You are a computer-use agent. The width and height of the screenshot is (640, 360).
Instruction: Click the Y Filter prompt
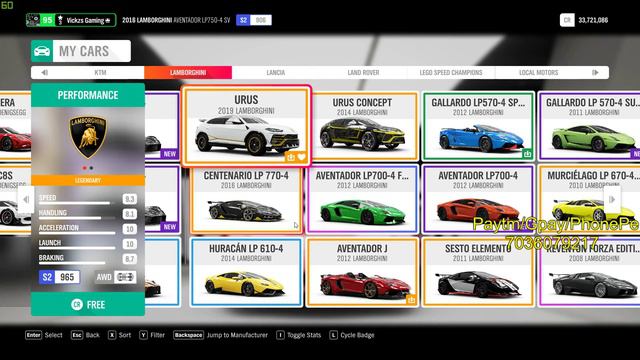(x=152, y=335)
